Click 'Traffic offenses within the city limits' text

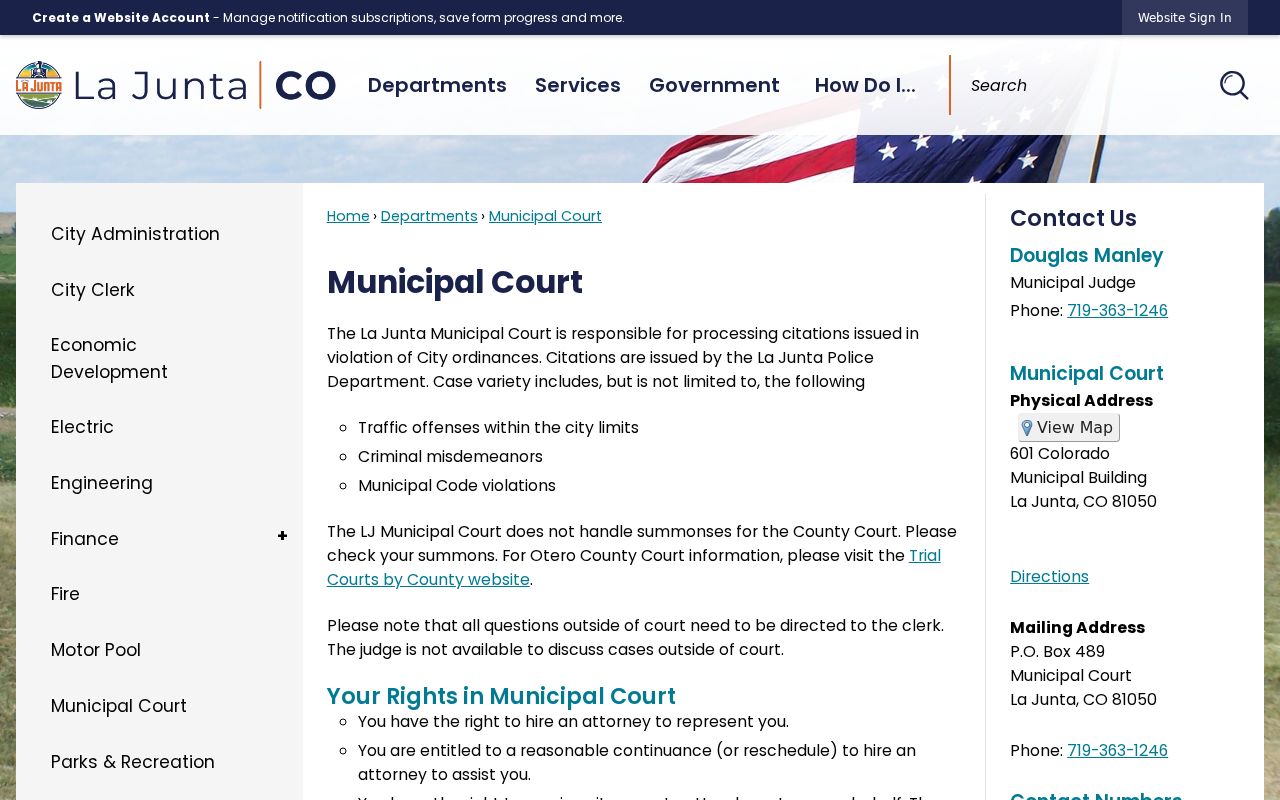(498, 428)
